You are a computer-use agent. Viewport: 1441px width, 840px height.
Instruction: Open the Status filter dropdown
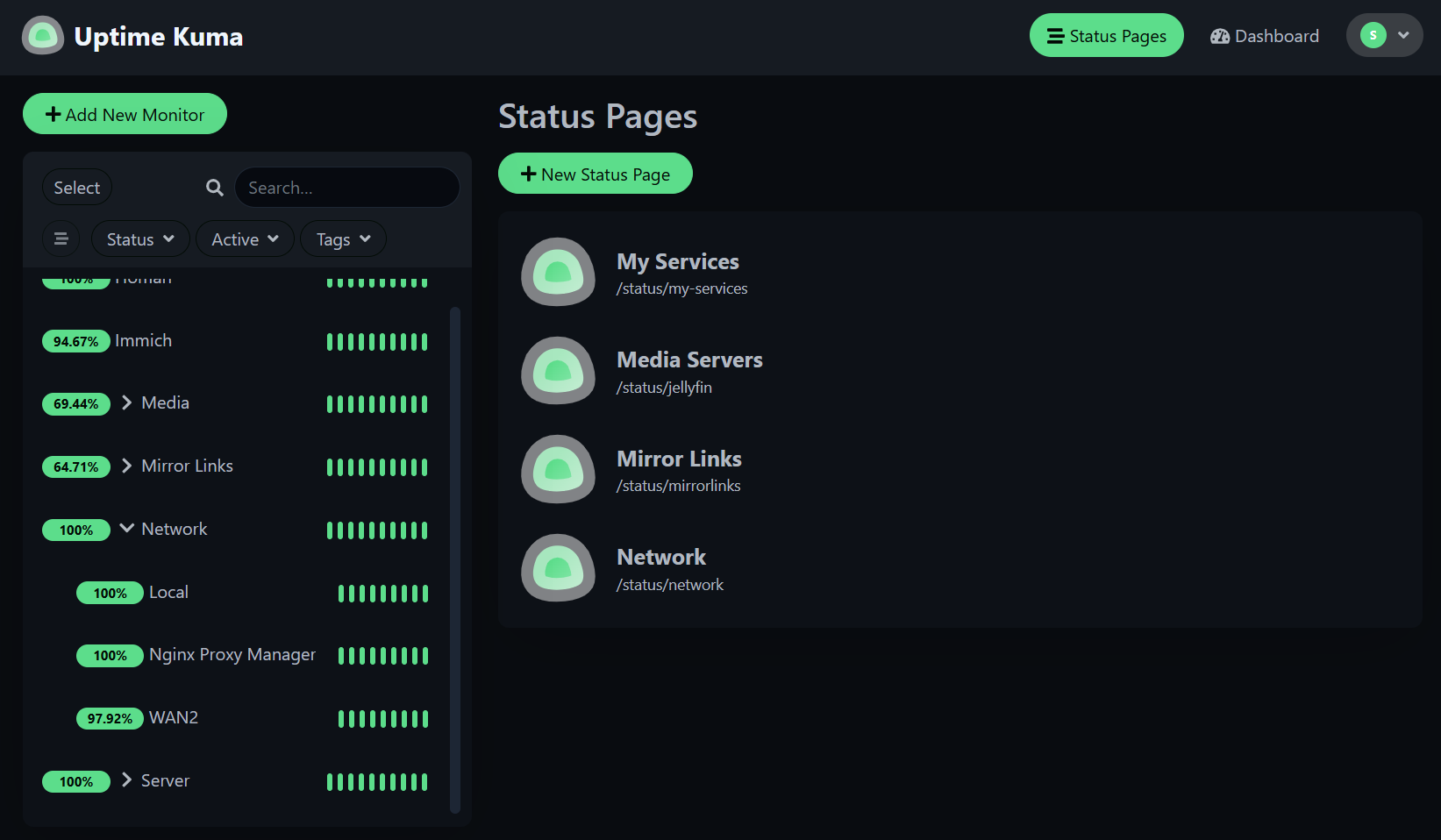(x=140, y=238)
